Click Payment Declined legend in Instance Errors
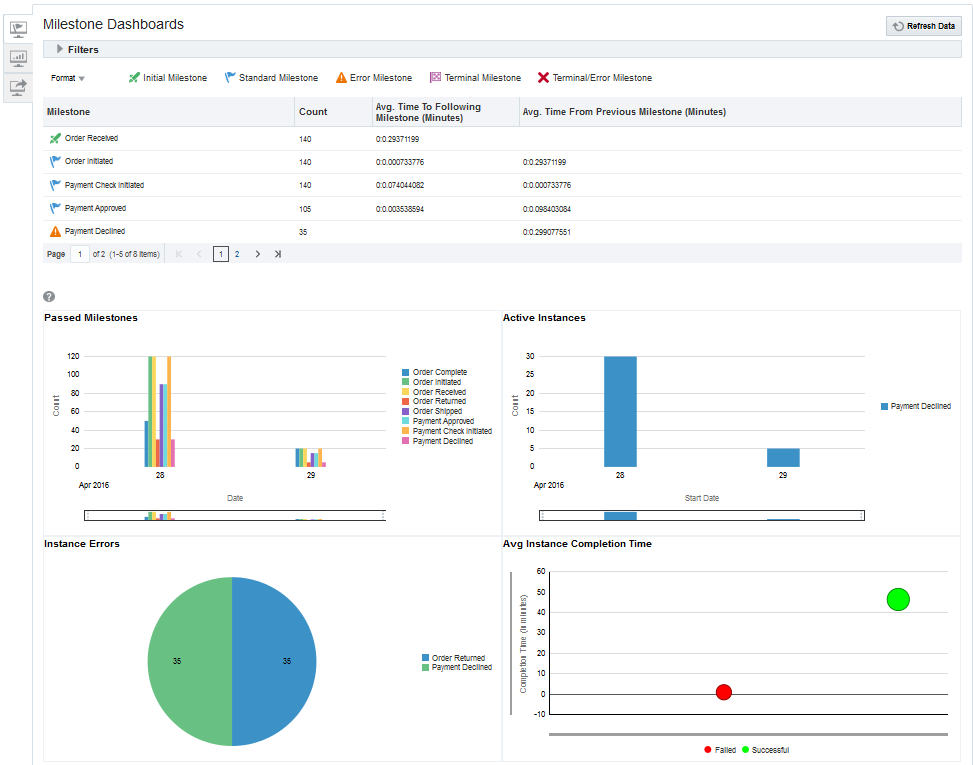The width and height of the screenshot is (973, 765). point(457,668)
